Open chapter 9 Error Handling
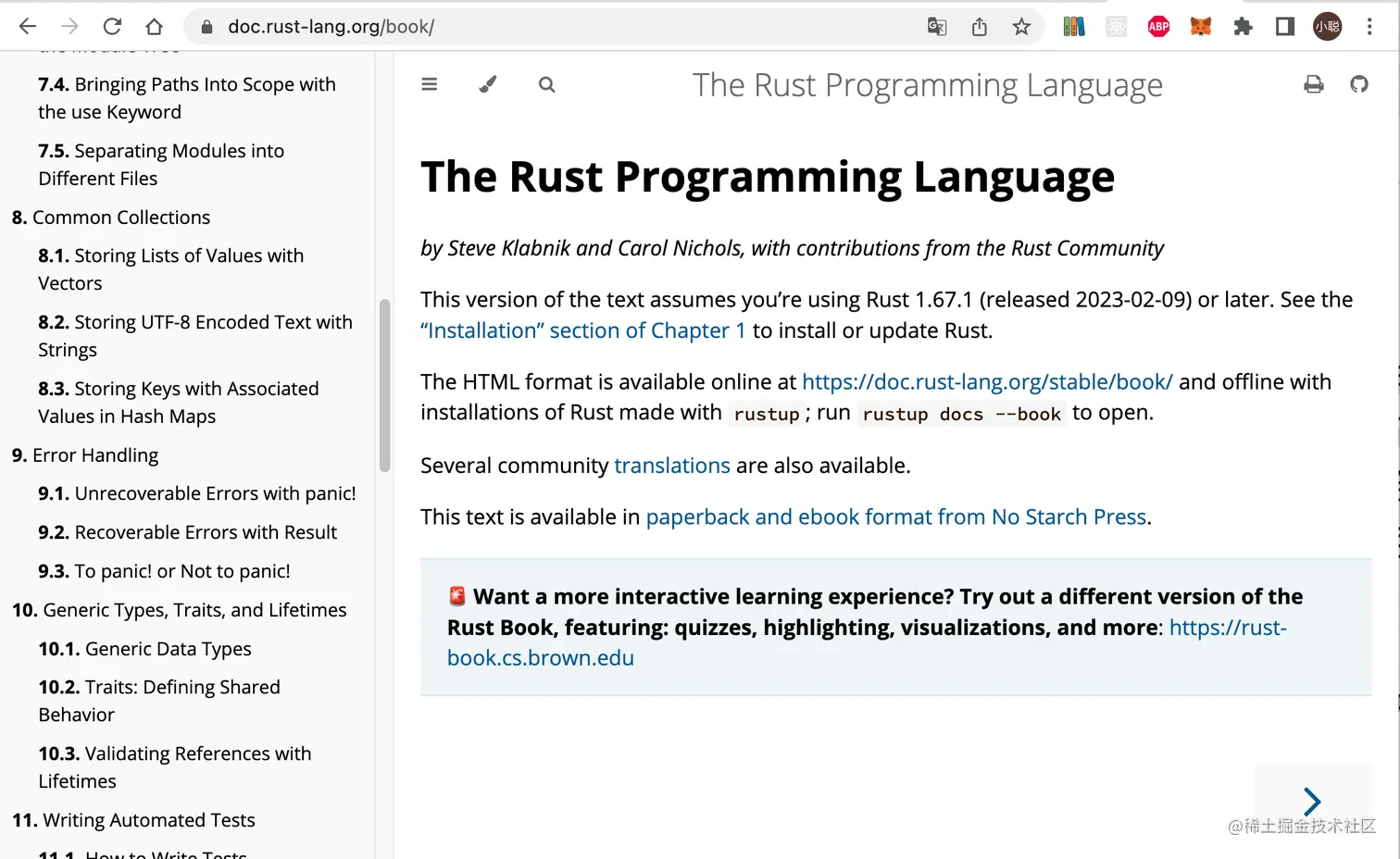Image resolution: width=1400 pixels, height=859 pixels. click(85, 455)
